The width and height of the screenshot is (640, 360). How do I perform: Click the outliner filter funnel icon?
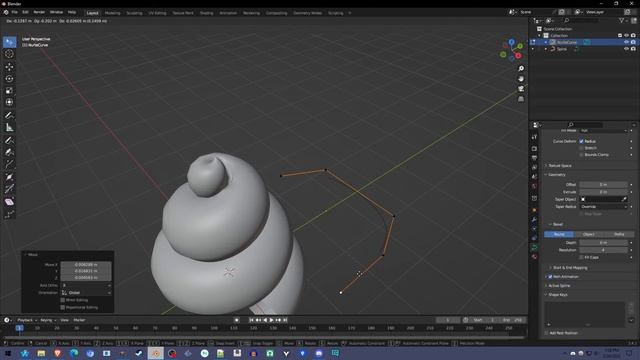pyautogui.click(x=621, y=20)
